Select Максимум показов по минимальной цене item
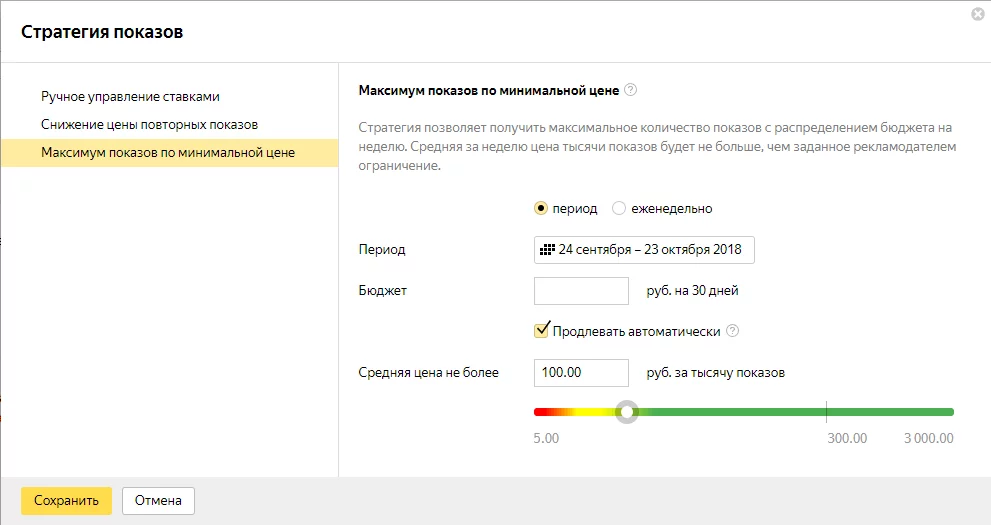 (169, 153)
